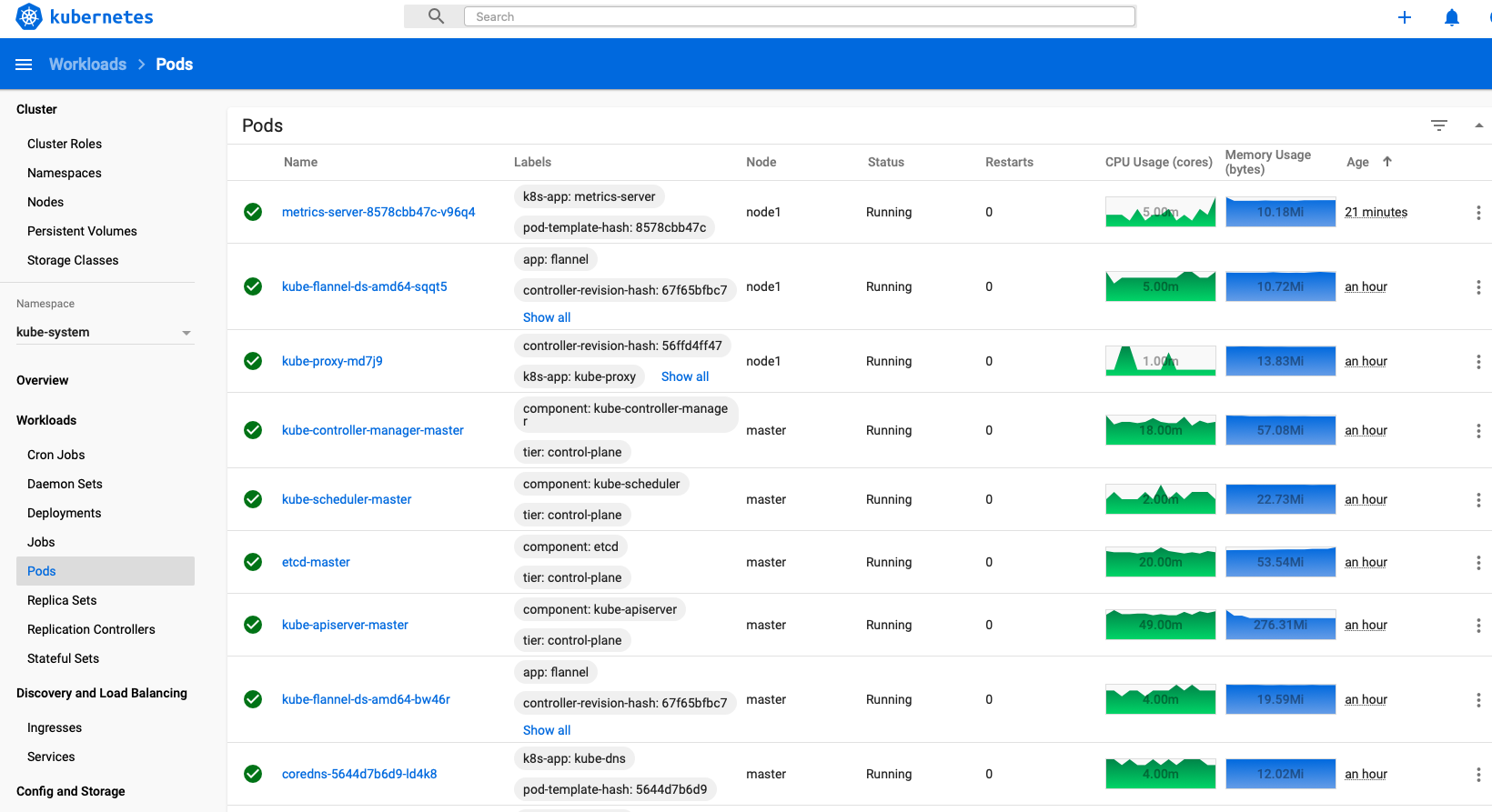The width and height of the screenshot is (1492, 812).
Task: Open actions menu for etcd-master pod
Action: pyautogui.click(x=1478, y=562)
